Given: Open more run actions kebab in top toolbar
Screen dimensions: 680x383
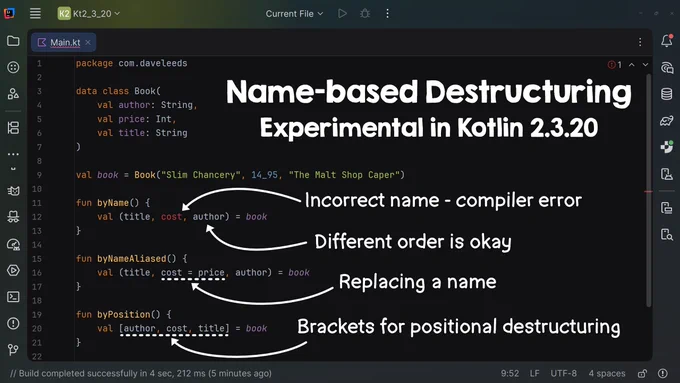Looking at the screenshot, I should pyautogui.click(x=387, y=13).
